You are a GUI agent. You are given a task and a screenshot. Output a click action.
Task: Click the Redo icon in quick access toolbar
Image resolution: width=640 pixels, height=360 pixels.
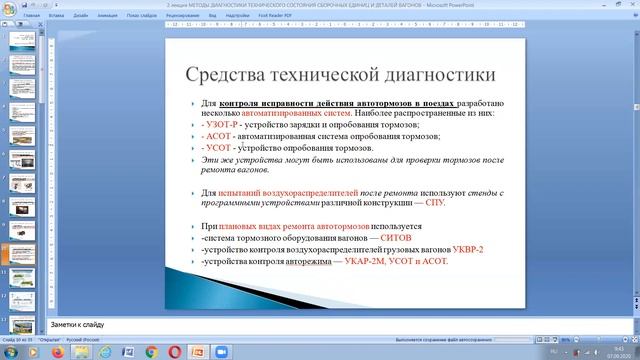(45, 5)
